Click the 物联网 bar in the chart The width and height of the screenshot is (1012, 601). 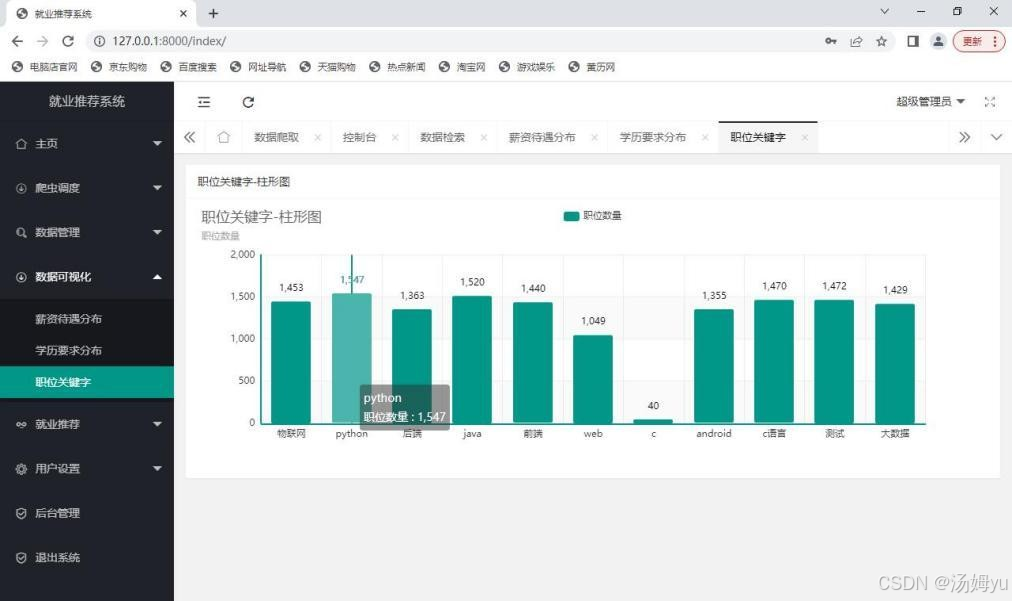[x=291, y=362]
